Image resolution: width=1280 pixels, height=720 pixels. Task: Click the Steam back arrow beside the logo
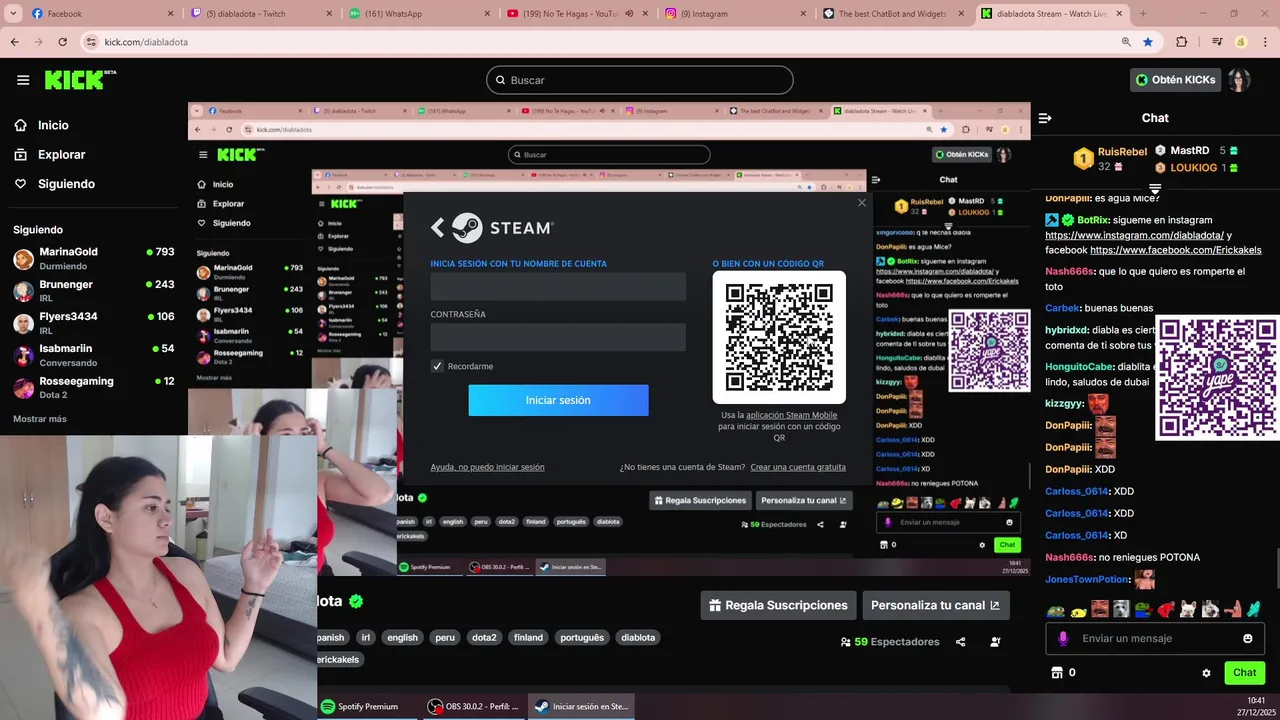coord(437,228)
